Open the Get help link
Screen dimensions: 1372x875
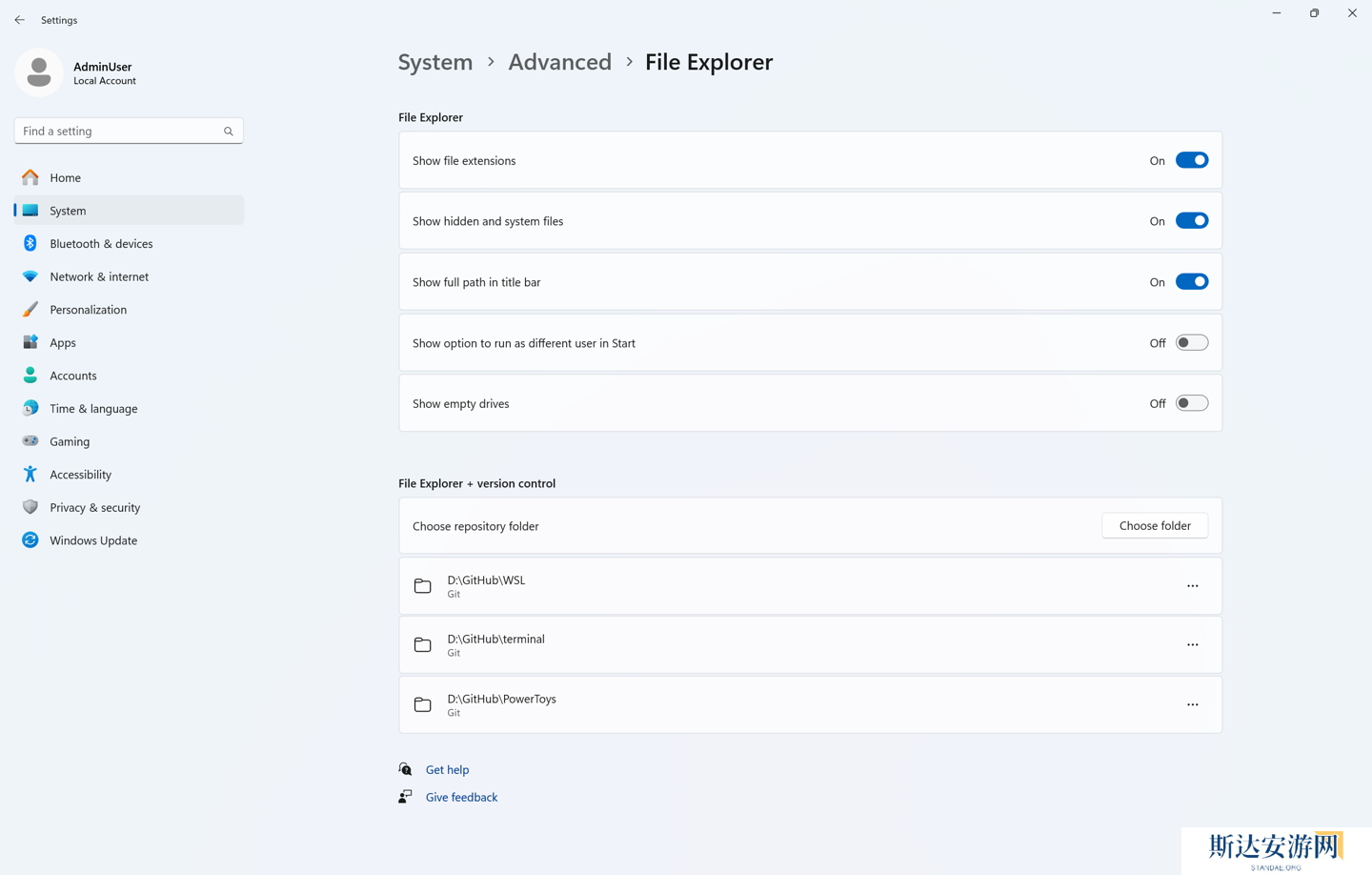point(447,769)
